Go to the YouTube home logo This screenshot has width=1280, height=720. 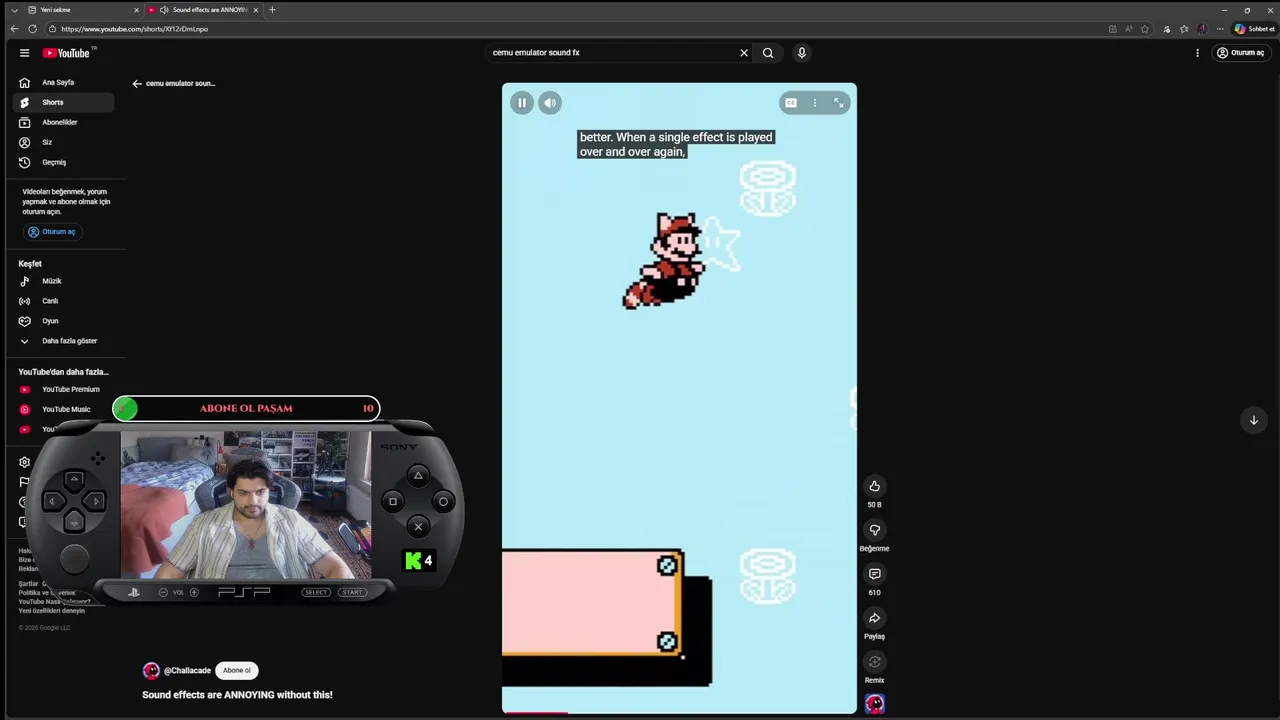click(x=67, y=53)
